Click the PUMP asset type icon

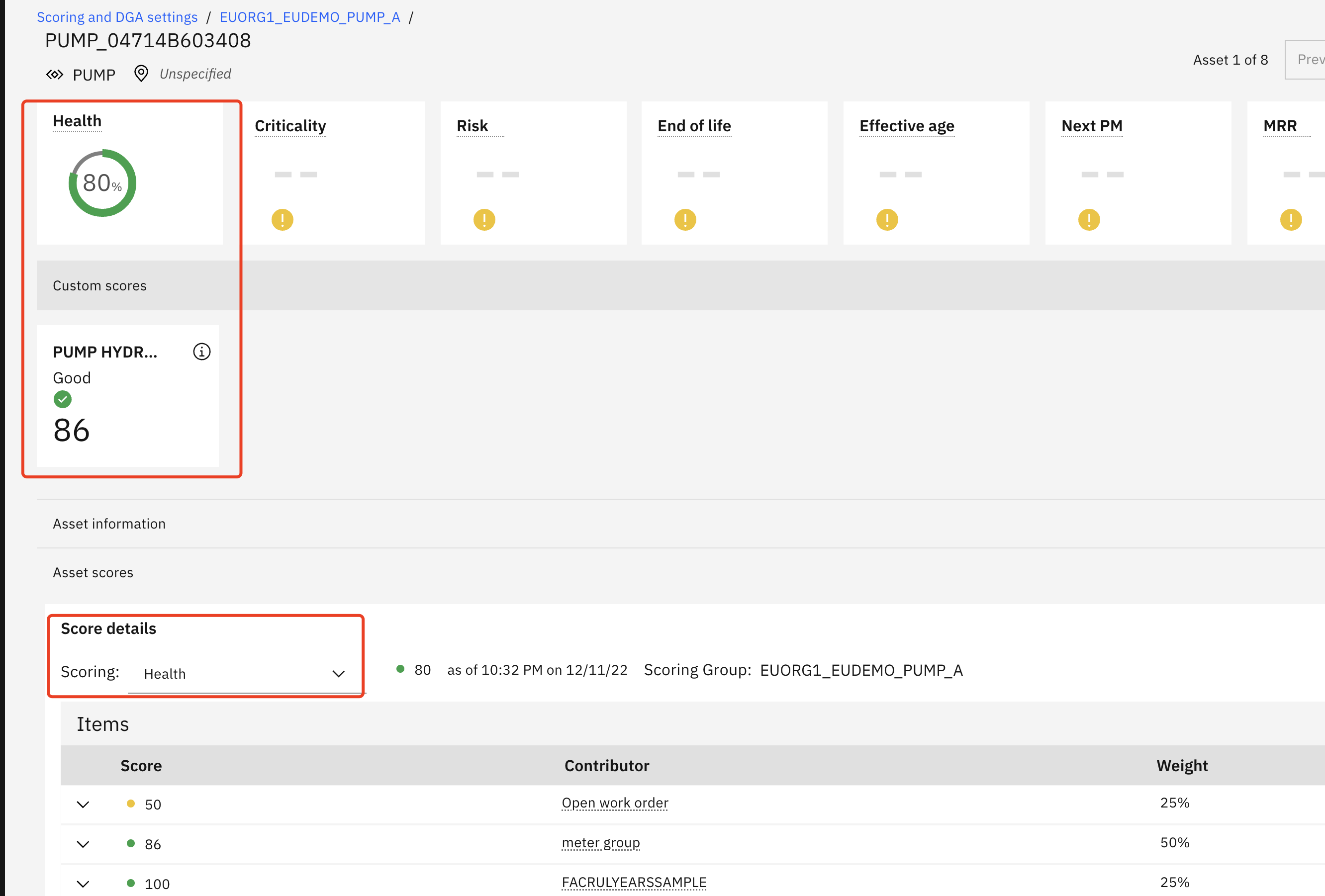click(x=55, y=75)
